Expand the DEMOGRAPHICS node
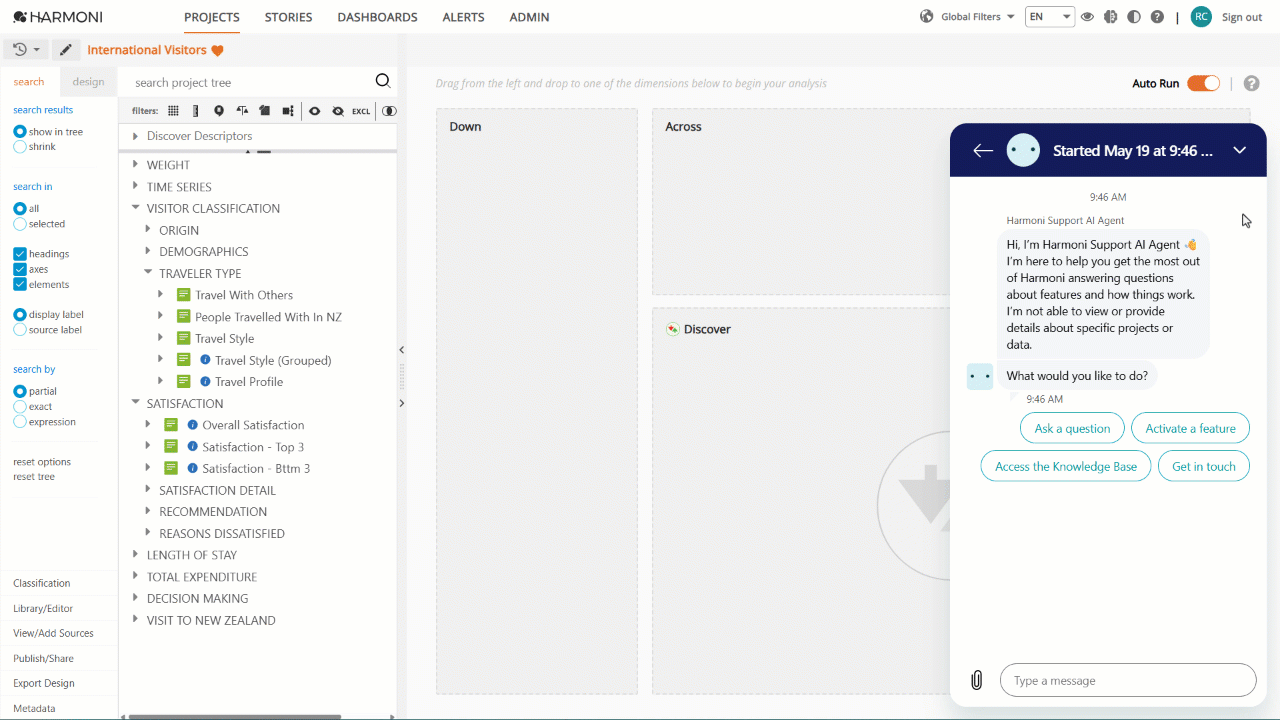1280x720 pixels. [148, 252]
